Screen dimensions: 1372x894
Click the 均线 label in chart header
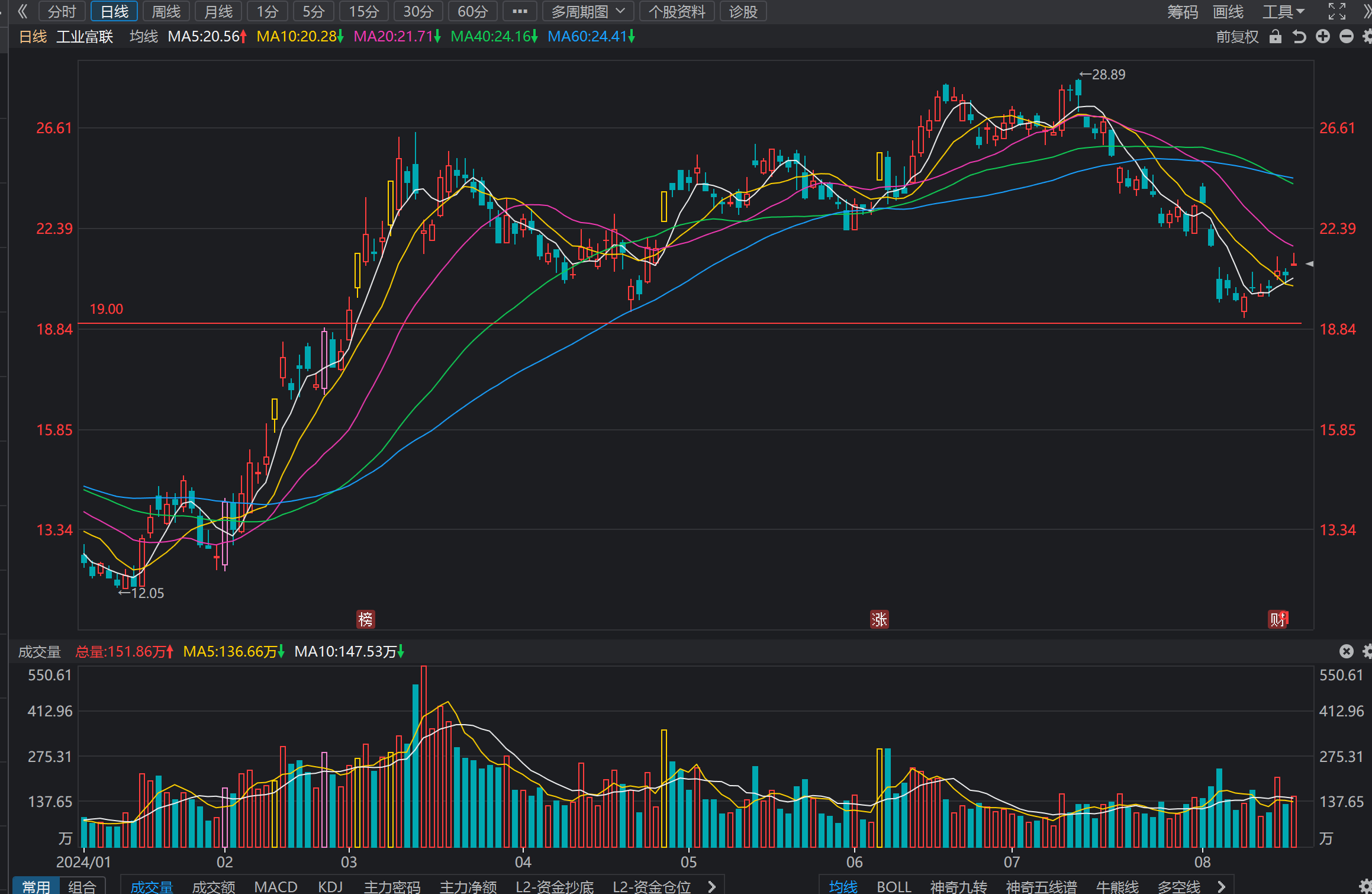pyautogui.click(x=144, y=37)
